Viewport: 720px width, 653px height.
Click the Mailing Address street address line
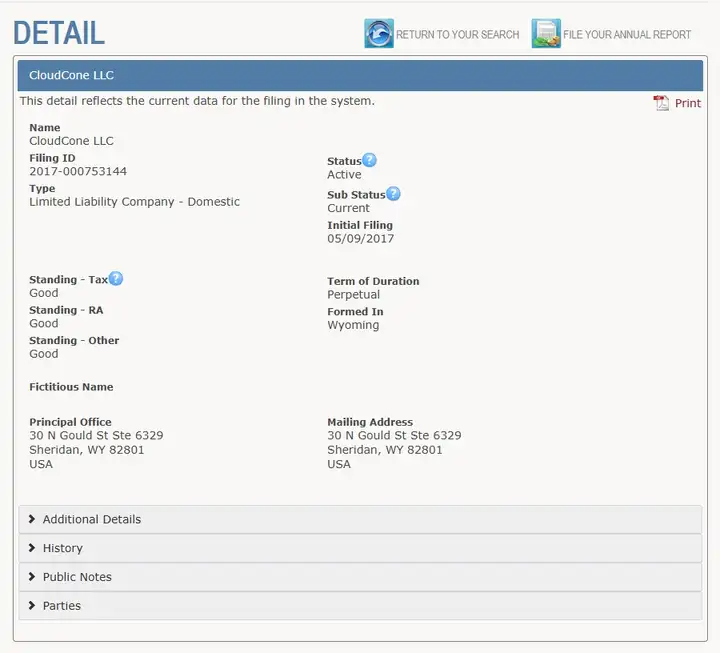click(x=394, y=435)
